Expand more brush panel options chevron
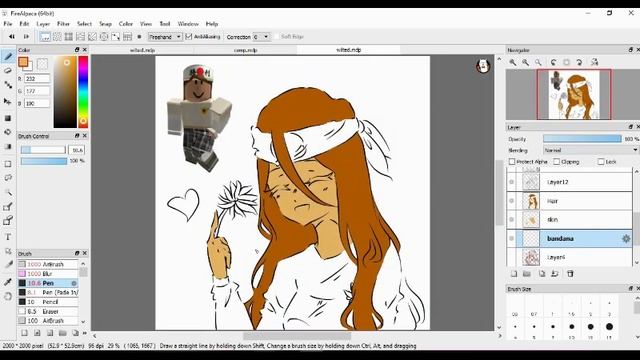The width and height of the screenshot is (640, 360). pyautogui.click(x=85, y=333)
